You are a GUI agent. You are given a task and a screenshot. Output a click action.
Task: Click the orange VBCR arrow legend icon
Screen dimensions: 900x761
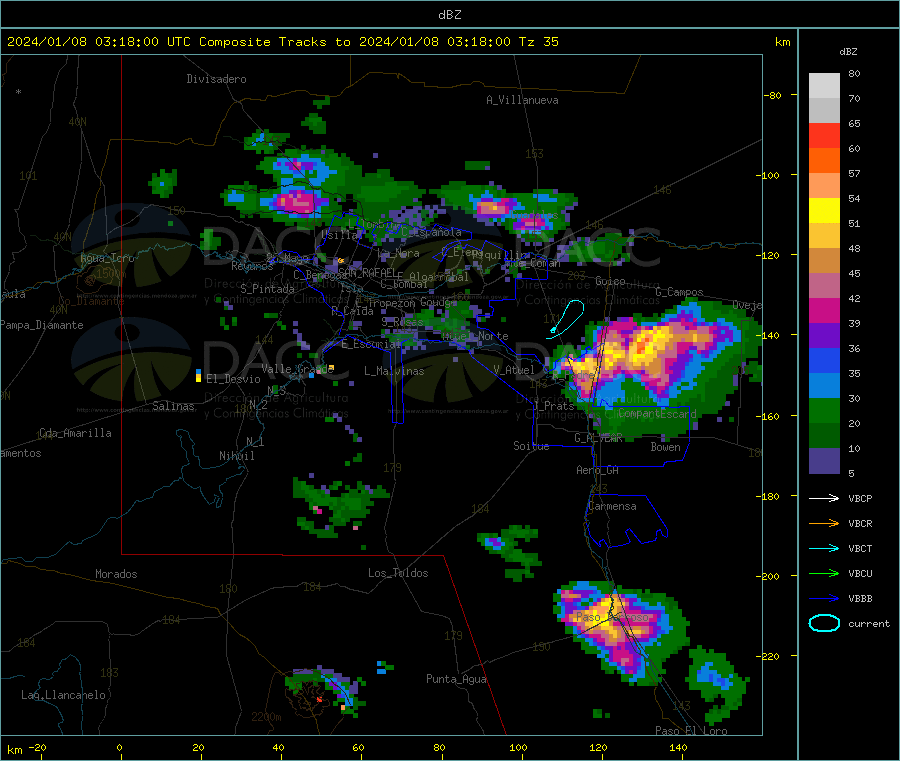pyautogui.click(x=824, y=523)
